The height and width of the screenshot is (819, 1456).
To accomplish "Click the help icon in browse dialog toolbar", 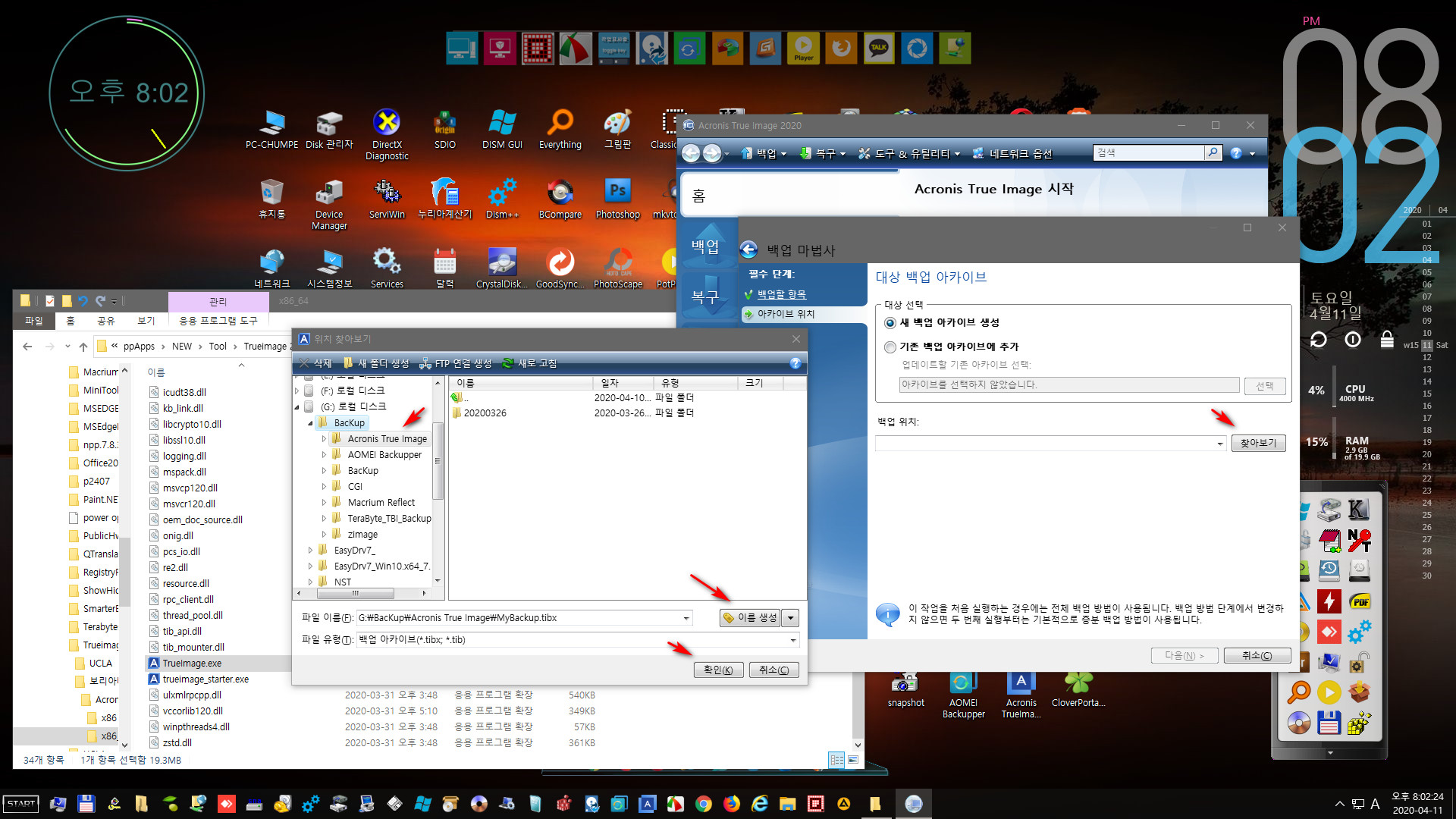I will (795, 363).
